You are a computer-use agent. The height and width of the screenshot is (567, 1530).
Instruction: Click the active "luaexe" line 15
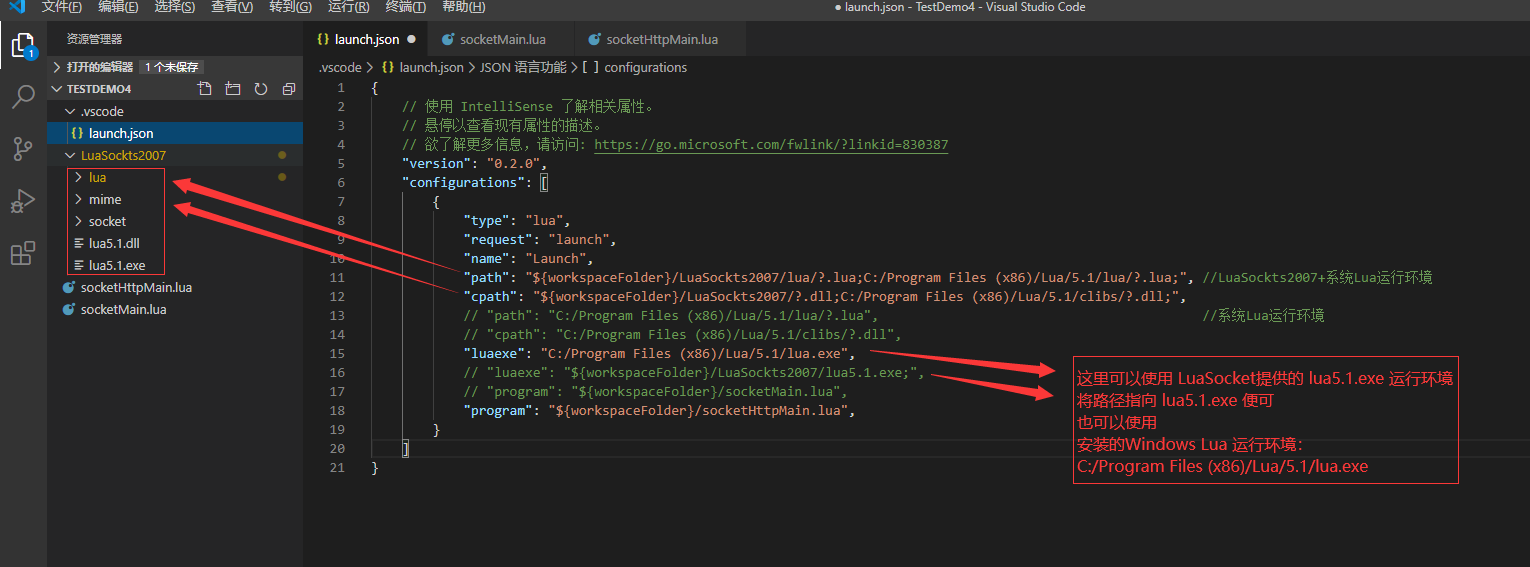(660, 353)
